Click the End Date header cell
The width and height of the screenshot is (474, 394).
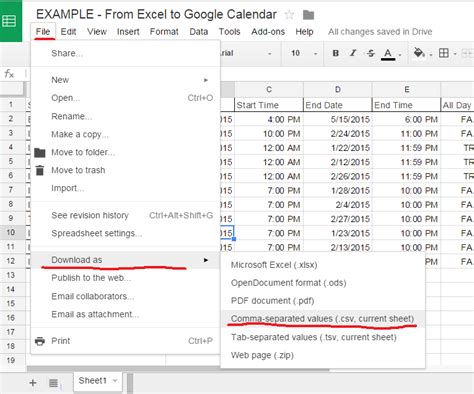click(338, 105)
